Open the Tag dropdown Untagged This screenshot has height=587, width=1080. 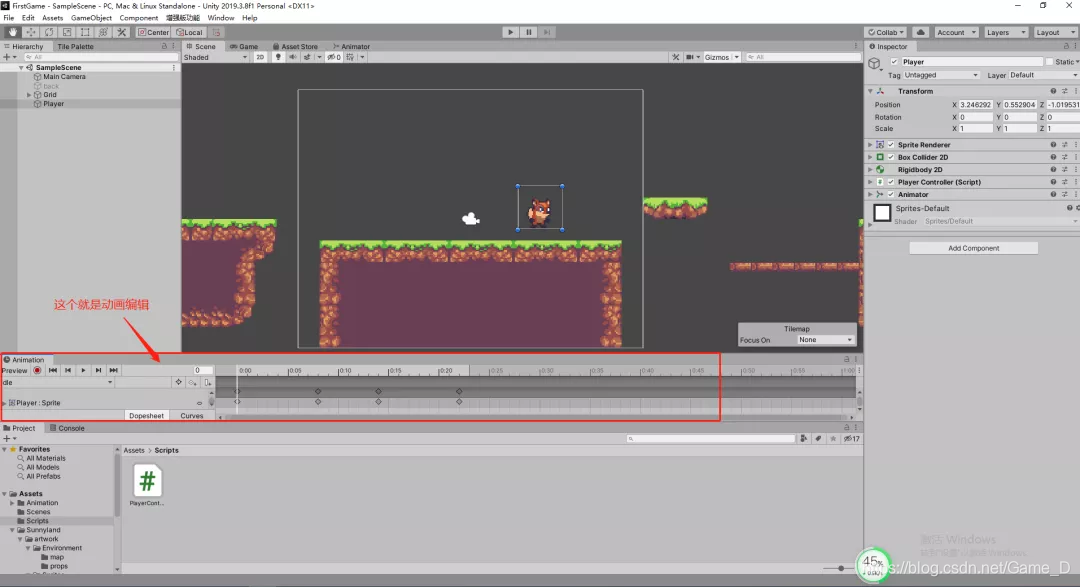(x=941, y=75)
